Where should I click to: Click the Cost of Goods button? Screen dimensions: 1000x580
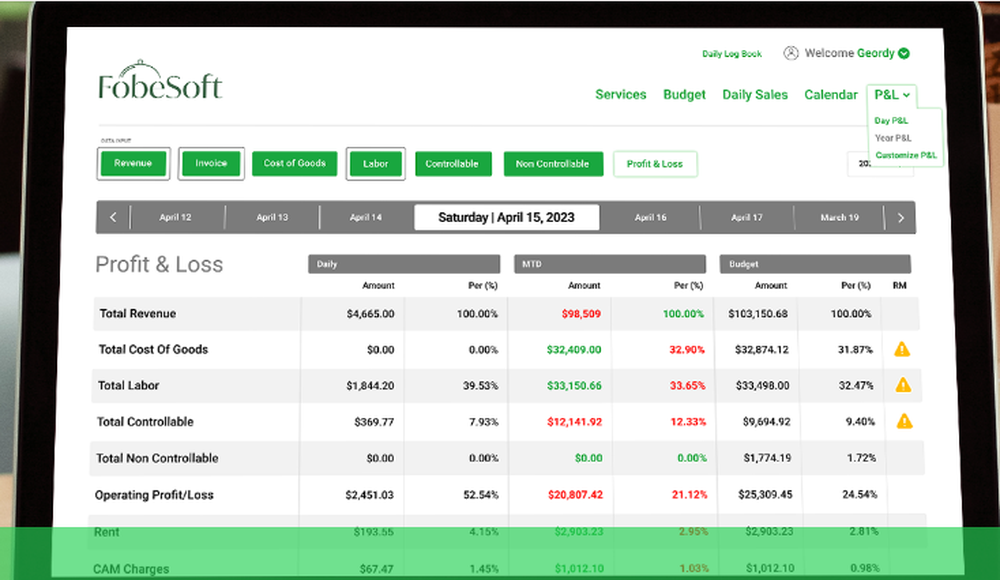(295, 163)
